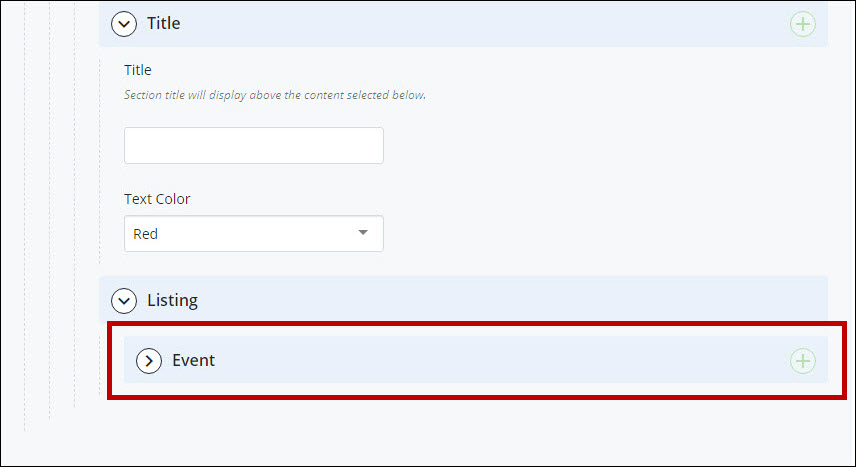Open the Text Color dropdown
Viewport: 856px width, 467px height.
tap(254, 234)
